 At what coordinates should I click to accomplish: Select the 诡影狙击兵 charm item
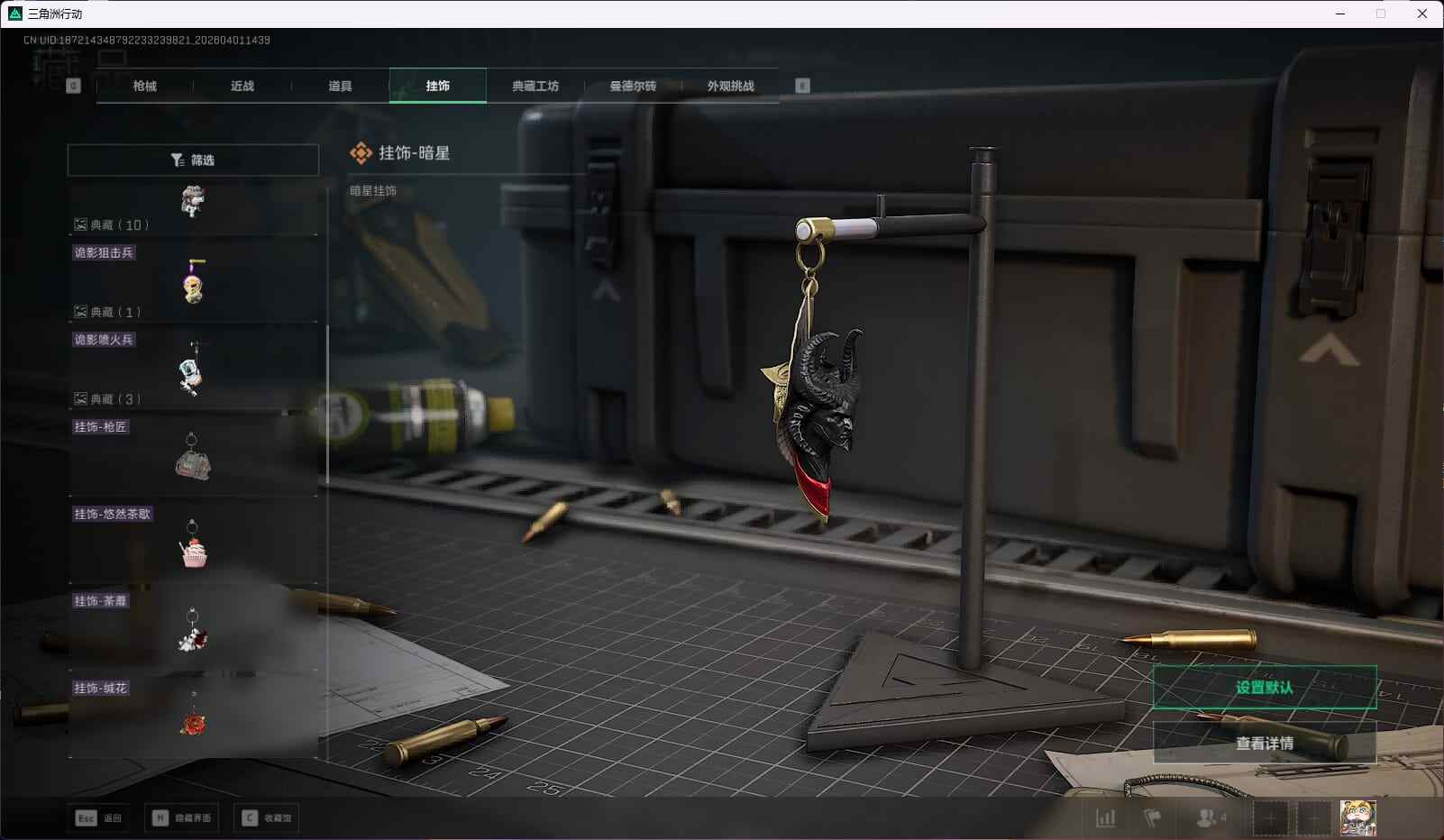pyautogui.click(x=193, y=283)
